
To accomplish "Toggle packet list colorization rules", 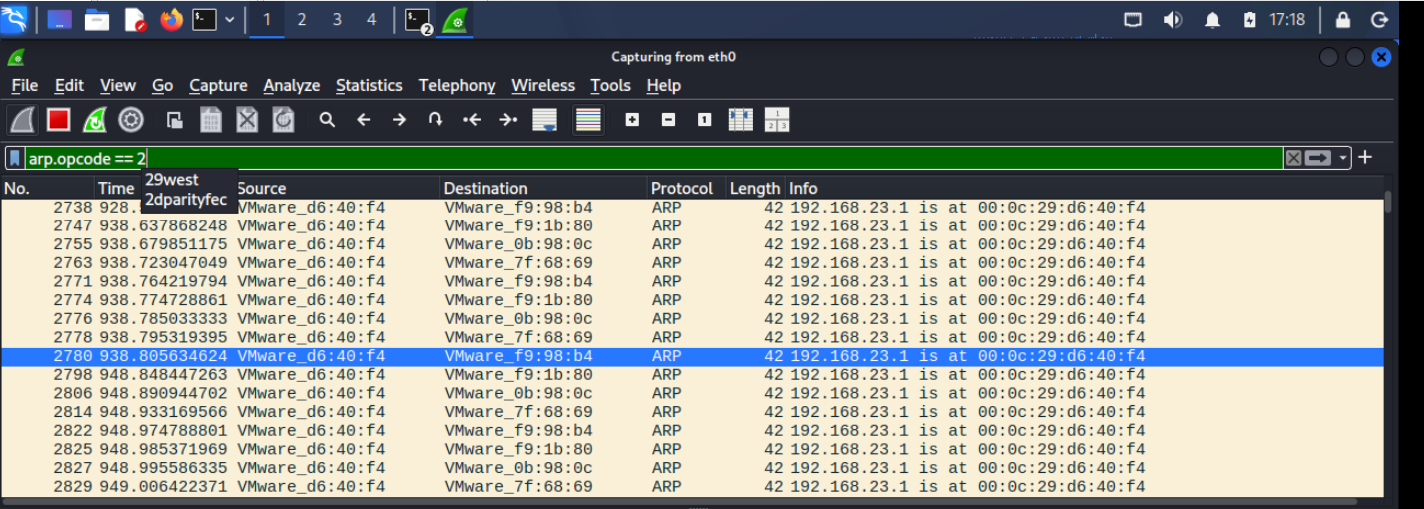I will [x=588, y=120].
